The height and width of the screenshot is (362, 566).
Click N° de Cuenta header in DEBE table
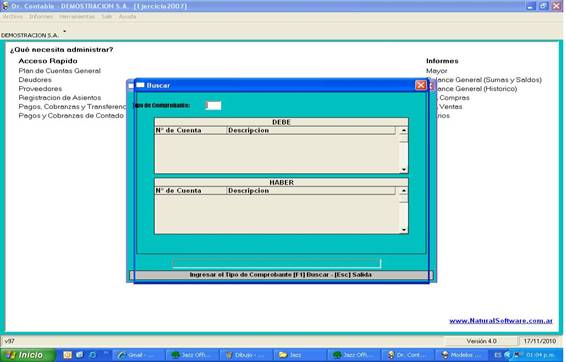click(x=191, y=130)
